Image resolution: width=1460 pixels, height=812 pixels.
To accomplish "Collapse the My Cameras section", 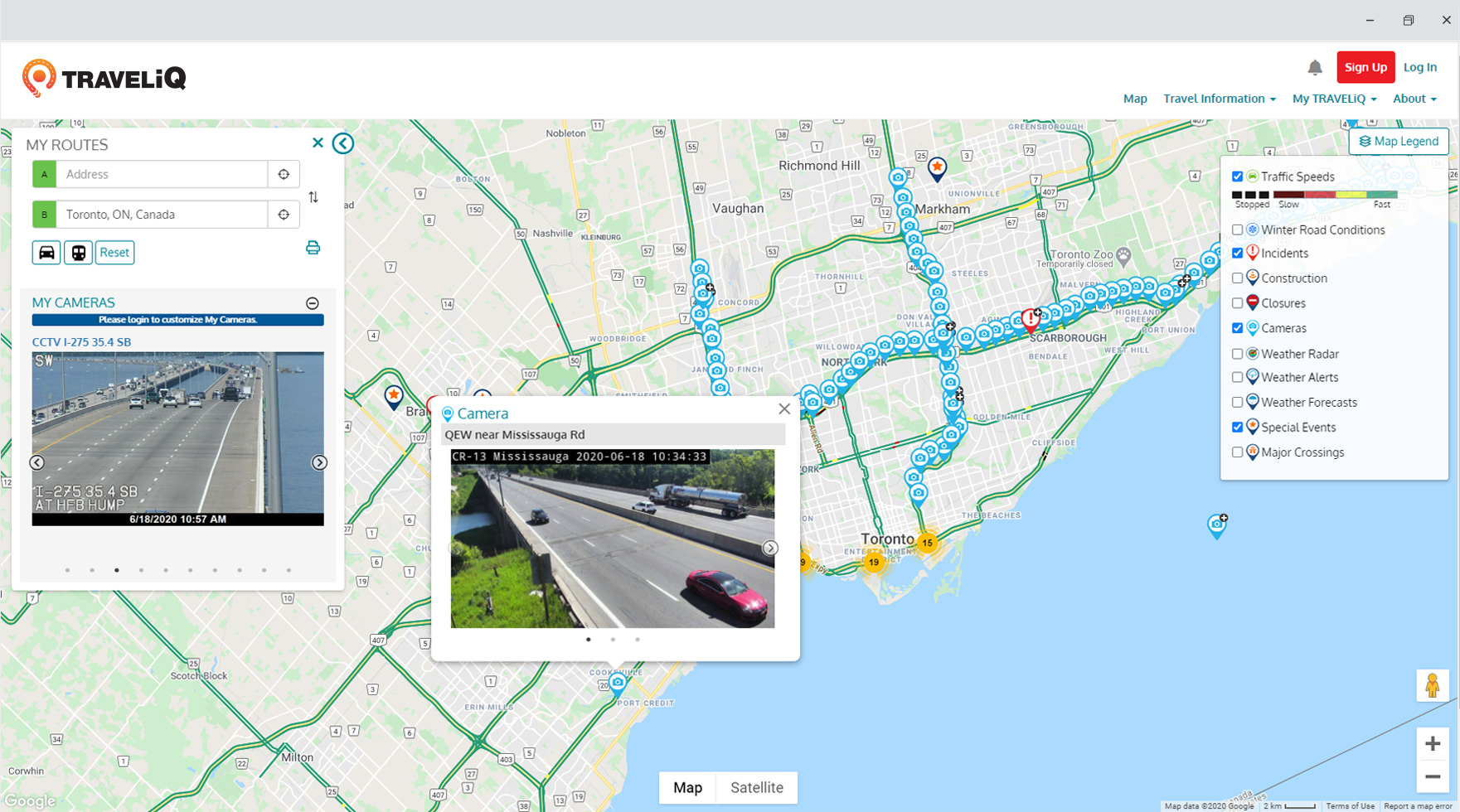I will 312,302.
